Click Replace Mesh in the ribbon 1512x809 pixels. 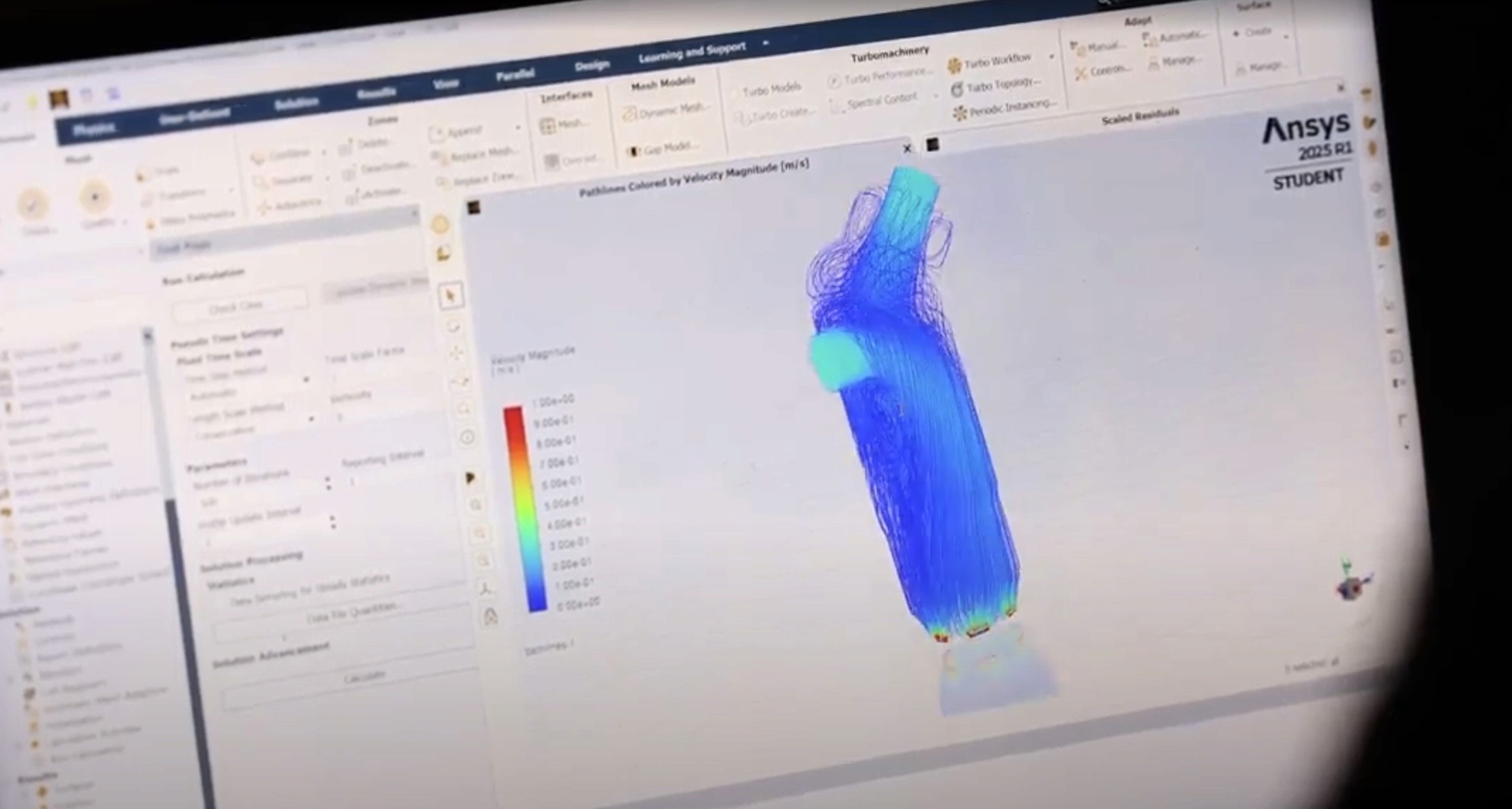point(474,155)
